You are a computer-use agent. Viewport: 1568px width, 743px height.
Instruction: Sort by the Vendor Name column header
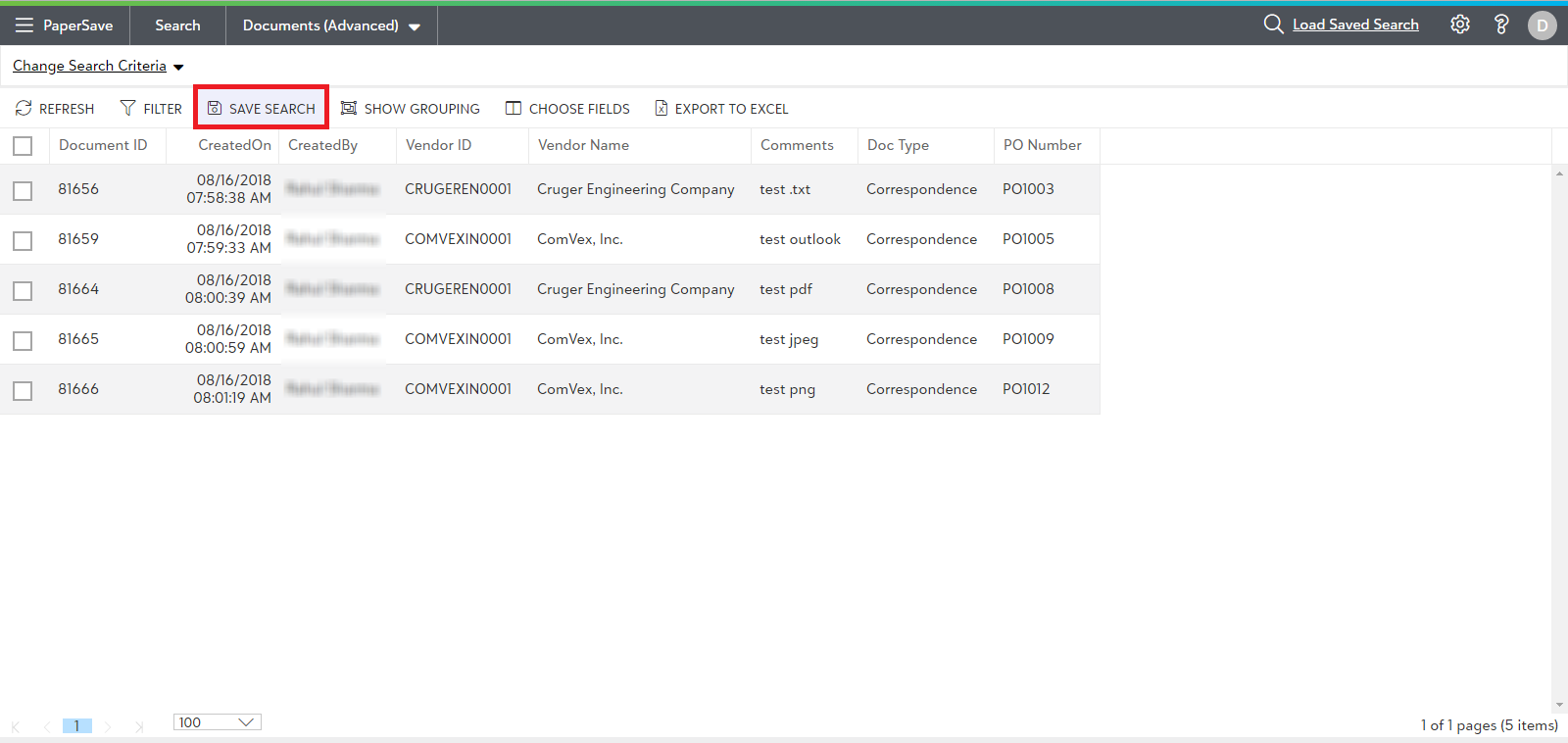(x=583, y=145)
